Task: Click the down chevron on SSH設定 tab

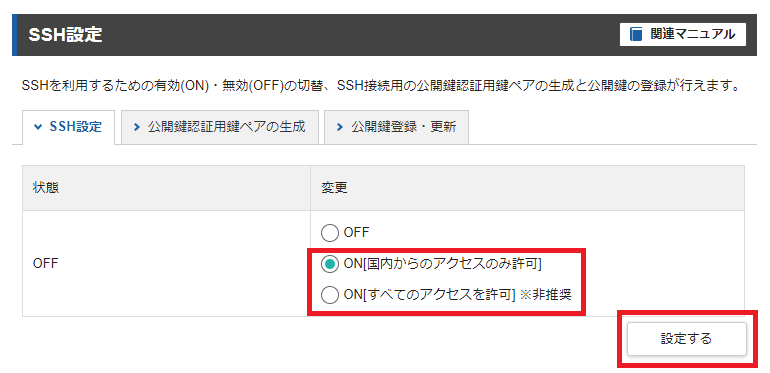Action: pos(38,127)
